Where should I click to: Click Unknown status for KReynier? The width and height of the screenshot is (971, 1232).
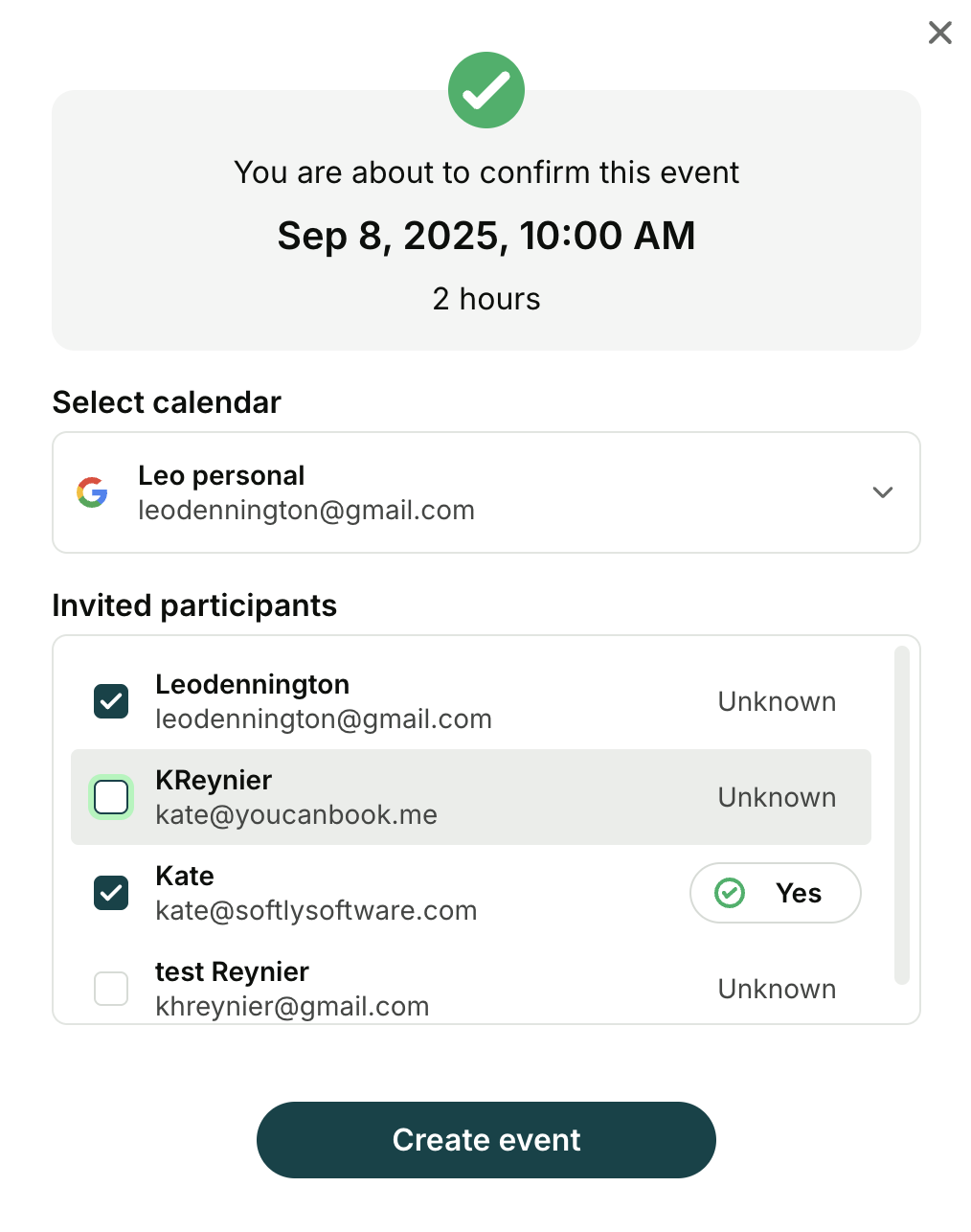tap(777, 797)
